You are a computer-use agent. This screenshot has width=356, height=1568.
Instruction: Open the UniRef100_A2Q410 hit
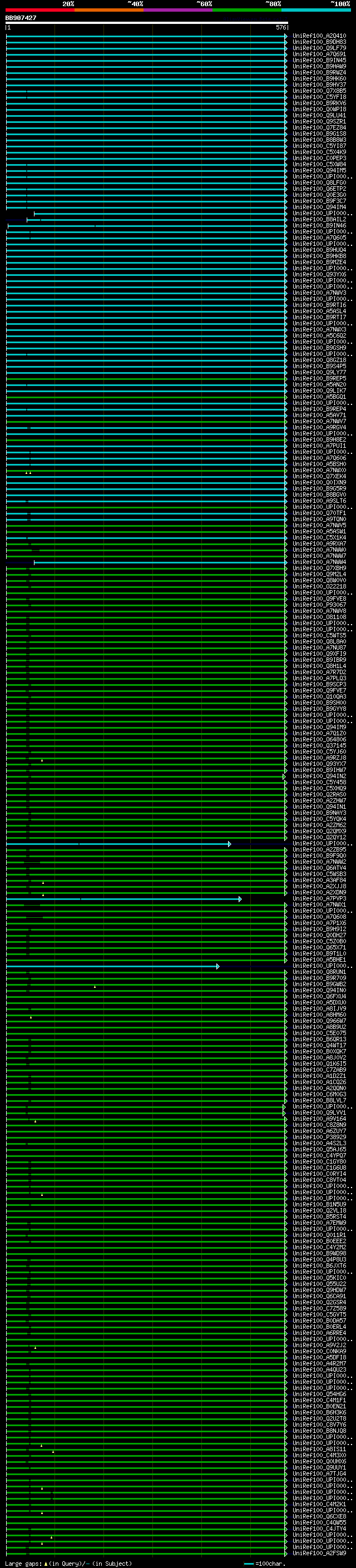pos(319,36)
